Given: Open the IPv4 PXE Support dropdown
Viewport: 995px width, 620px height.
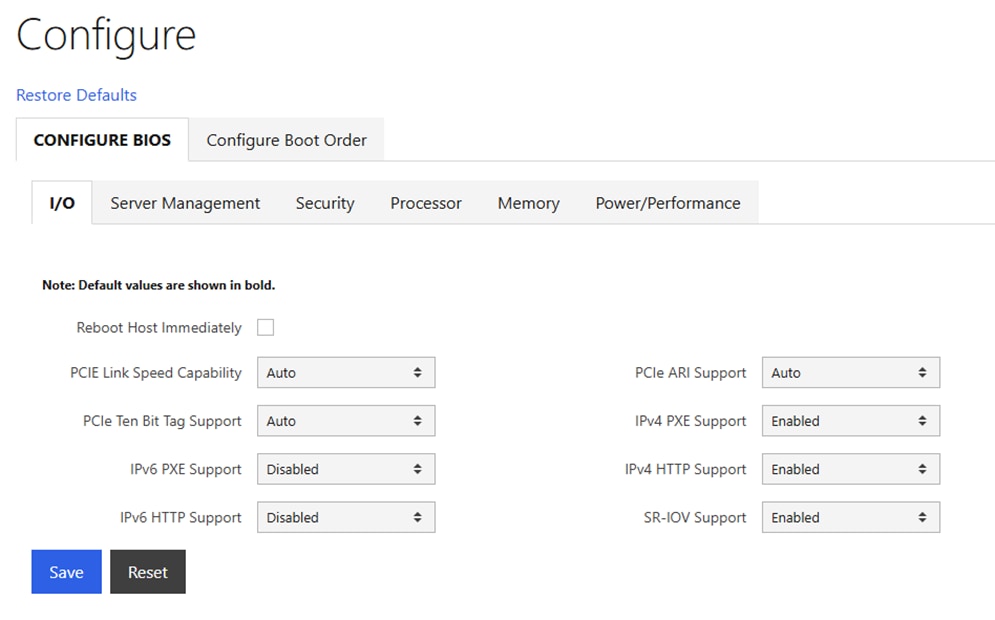Looking at the screenshot, I should coord(850,420).
